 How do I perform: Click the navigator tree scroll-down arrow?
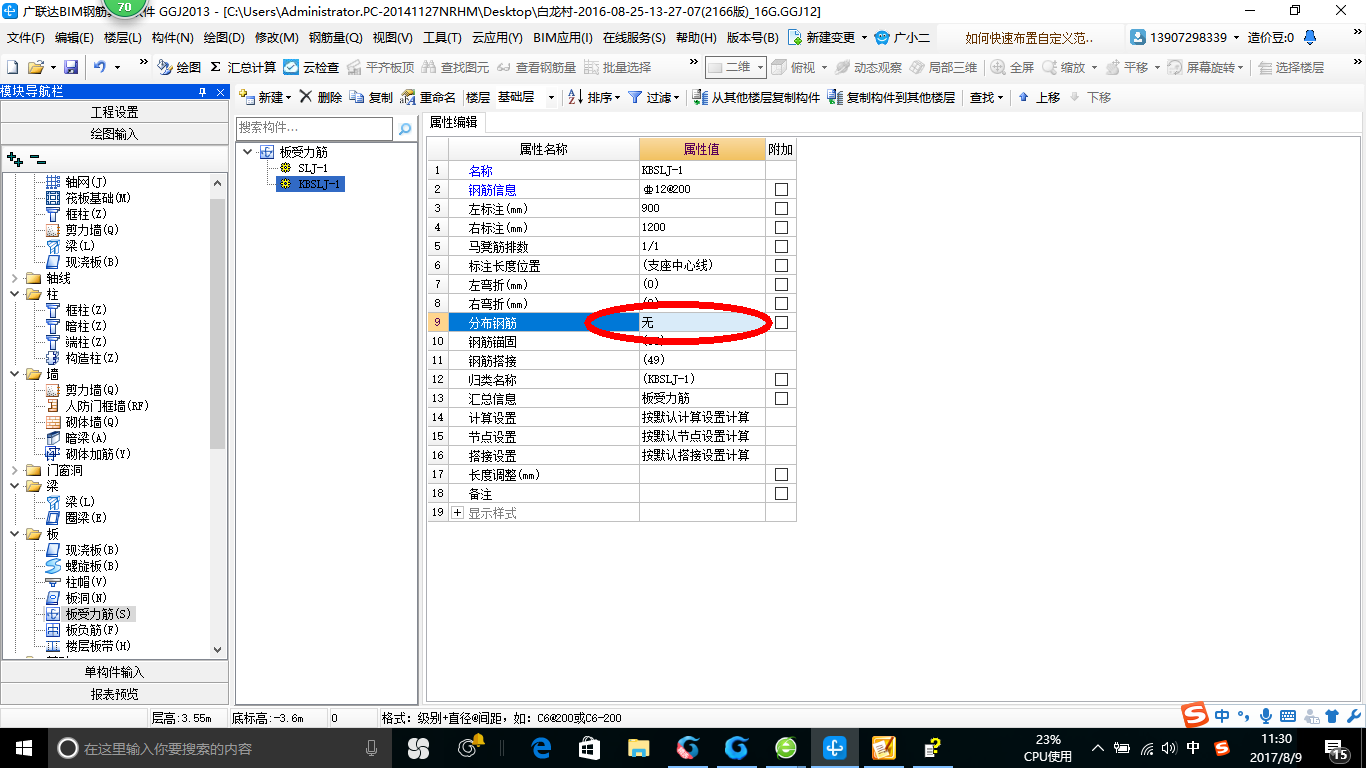[x=219, y=649]
